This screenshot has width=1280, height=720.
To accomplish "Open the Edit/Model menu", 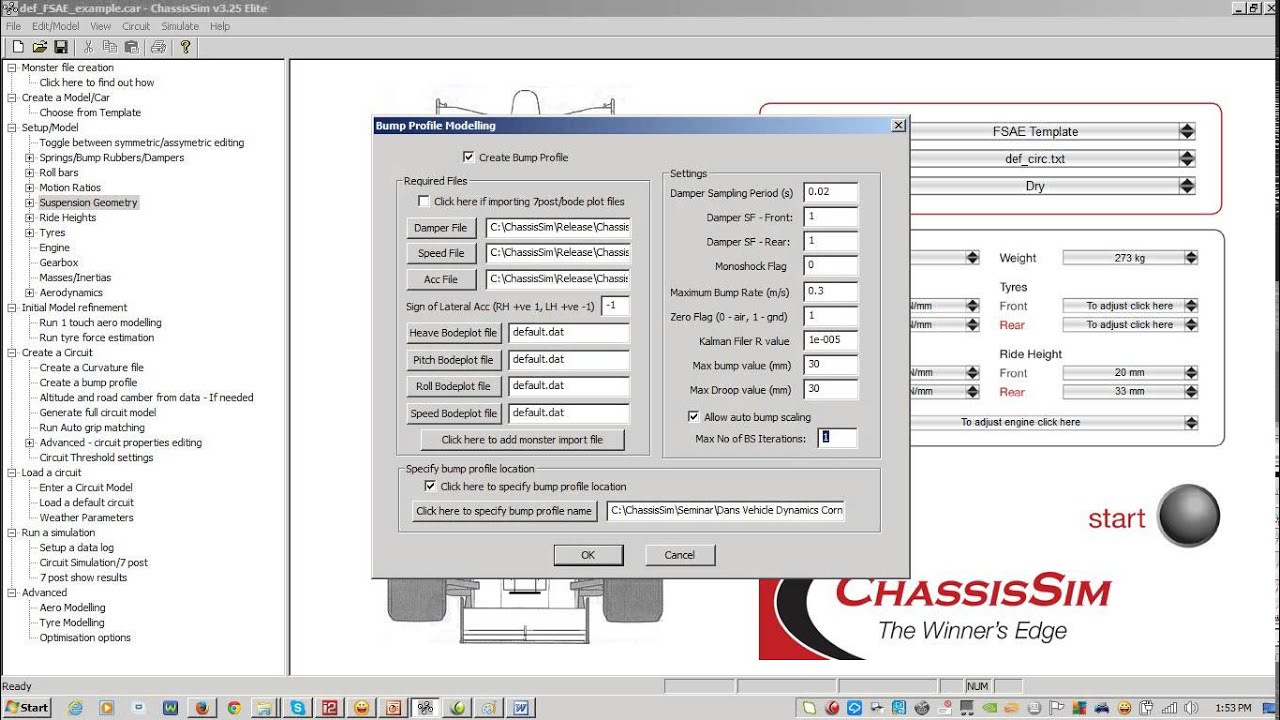I will pyautogui.click(x=55, y=26).
